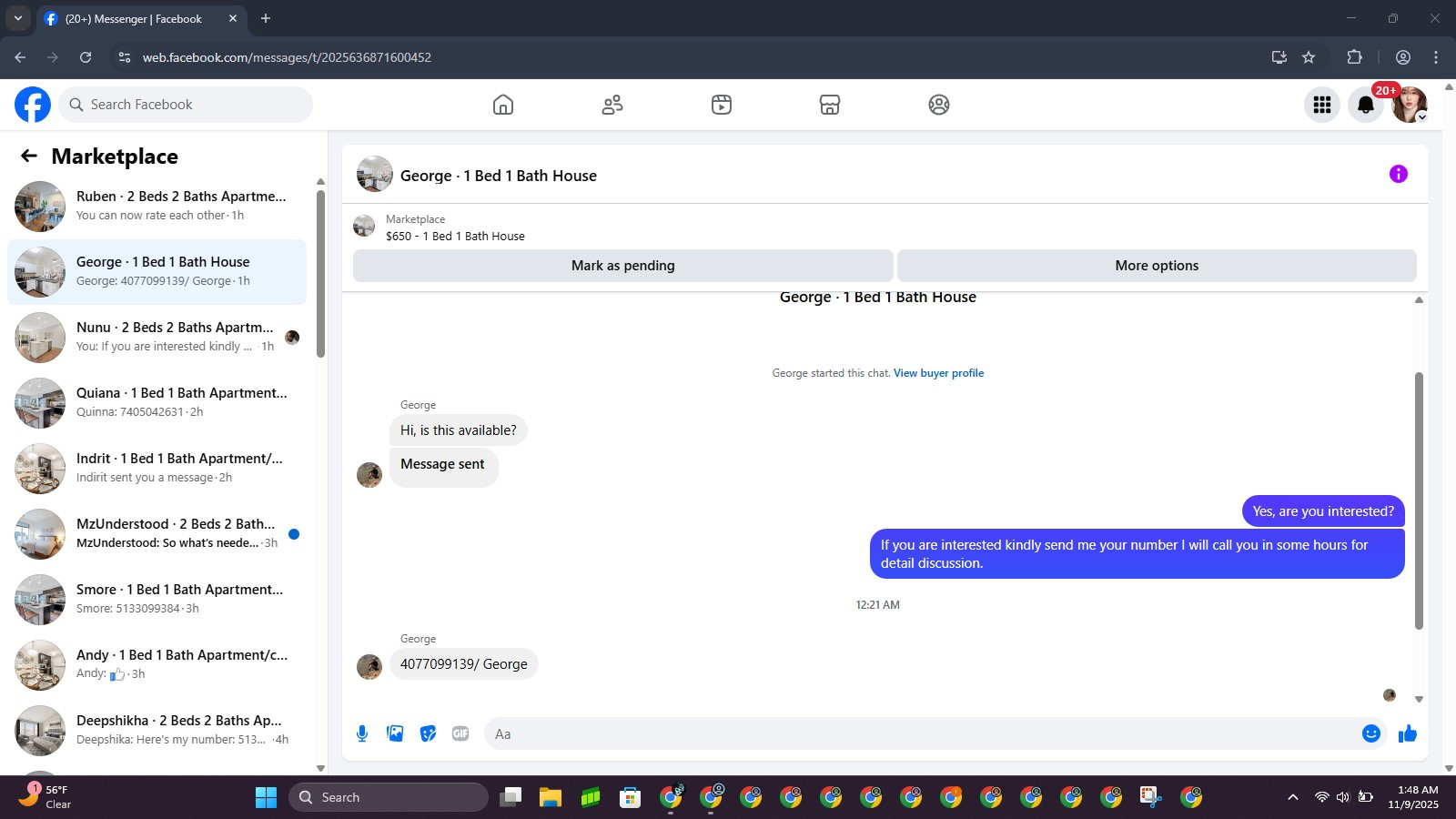Click the Facebook logo
Viewport: 1456px width, 819px height.
tap(33, 105)
